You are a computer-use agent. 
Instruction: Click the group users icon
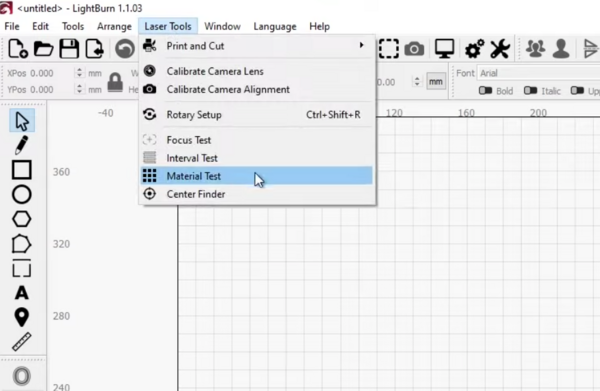tap(535, 49)
